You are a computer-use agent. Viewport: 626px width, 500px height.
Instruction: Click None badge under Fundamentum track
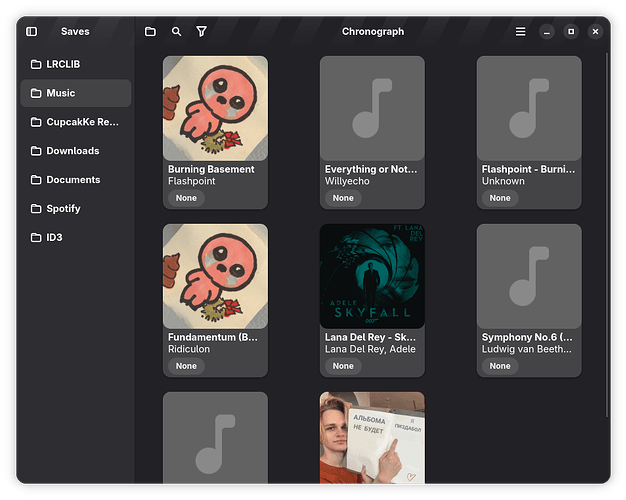pos(186,366)
